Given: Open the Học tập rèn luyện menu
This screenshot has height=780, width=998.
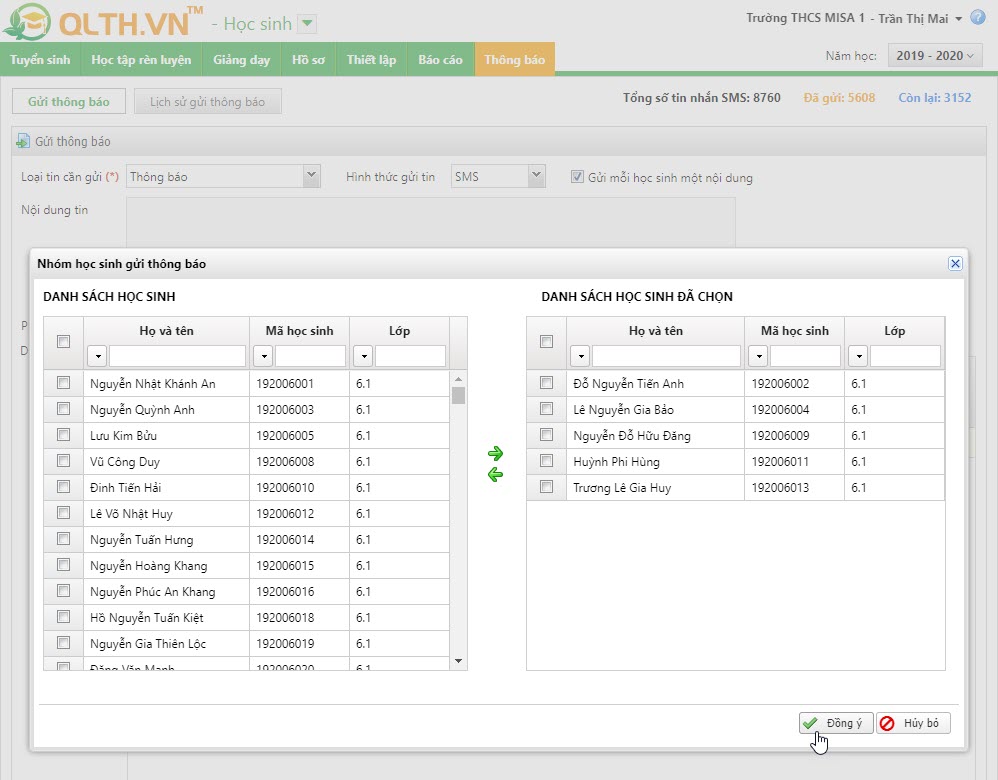Looking at the screenshot, I should (x=141, y=59).
